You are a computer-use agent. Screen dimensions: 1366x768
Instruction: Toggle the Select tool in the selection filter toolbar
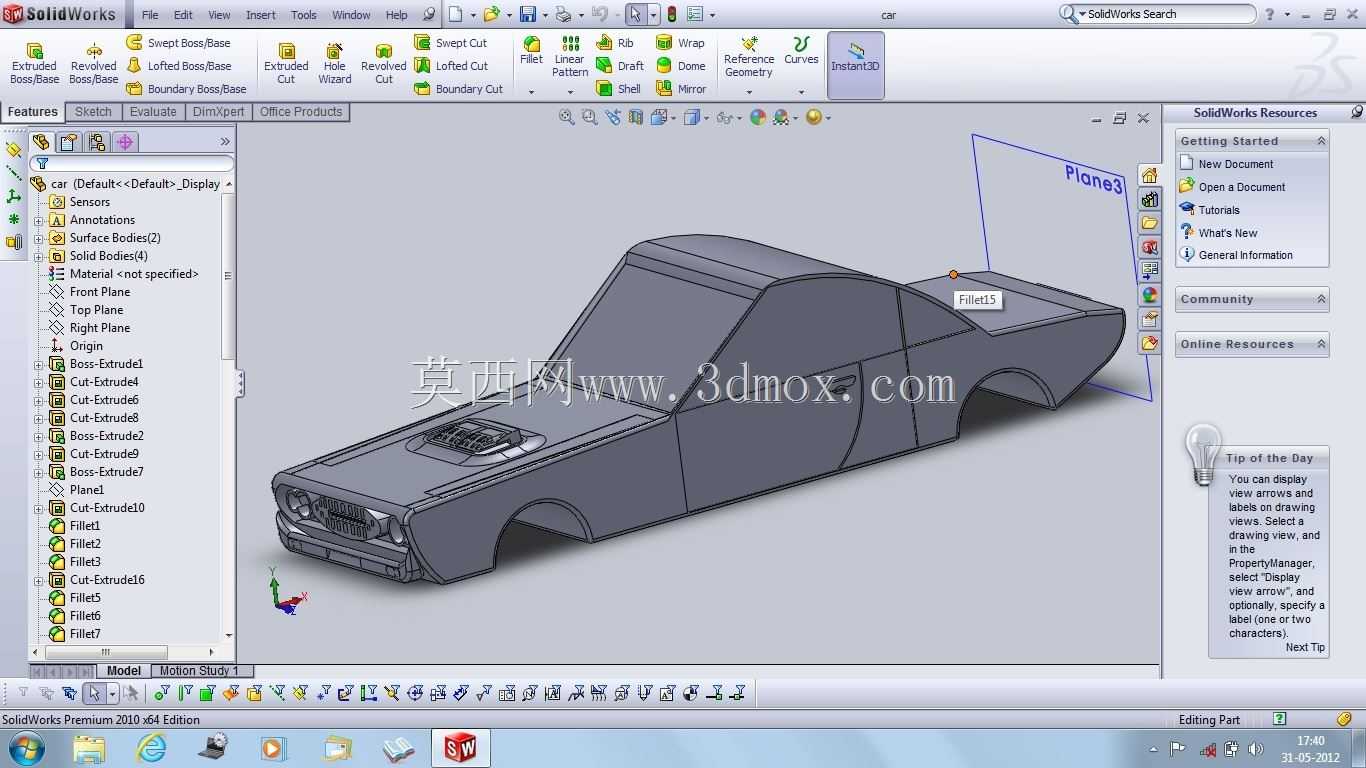(x=94, y=693)
